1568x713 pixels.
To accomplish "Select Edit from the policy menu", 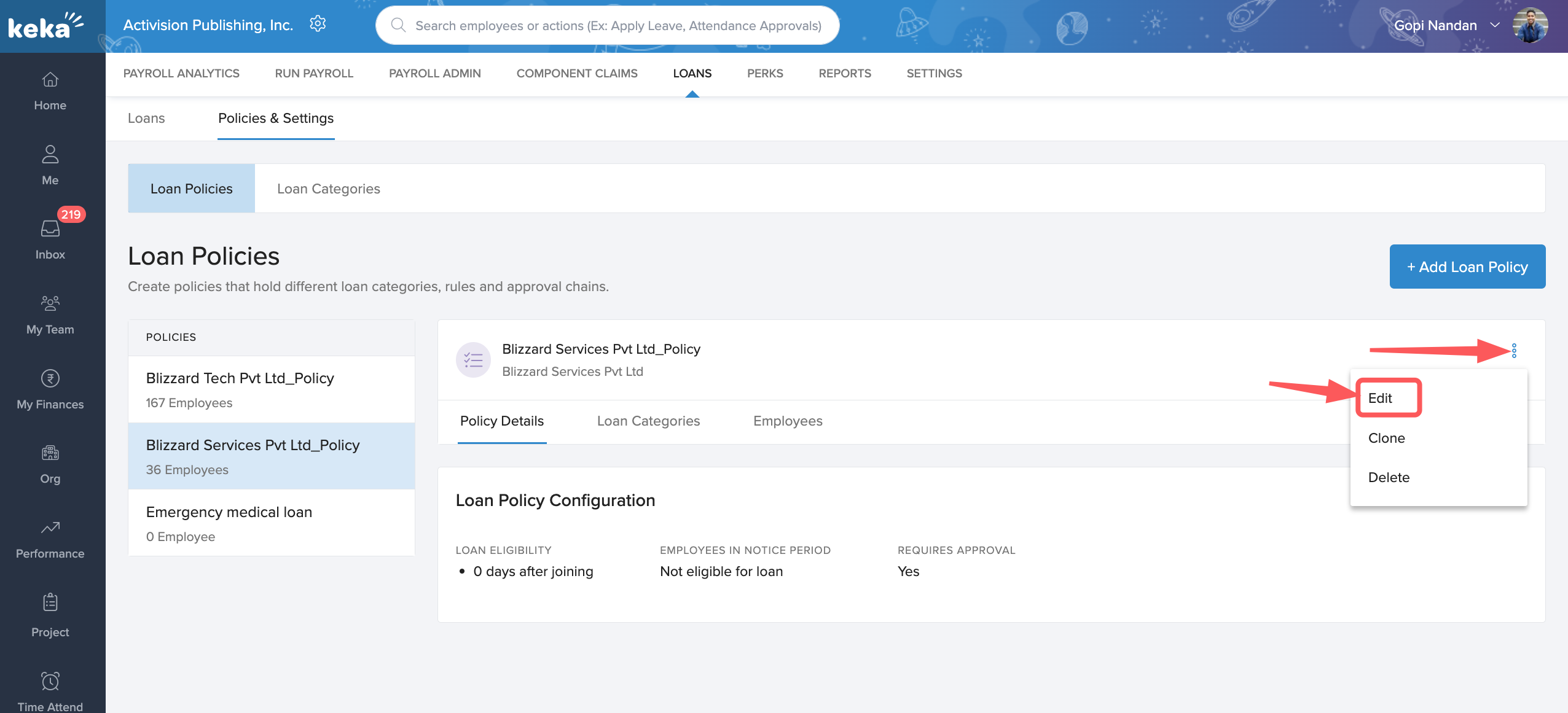I will click(x=1380, y=398).
